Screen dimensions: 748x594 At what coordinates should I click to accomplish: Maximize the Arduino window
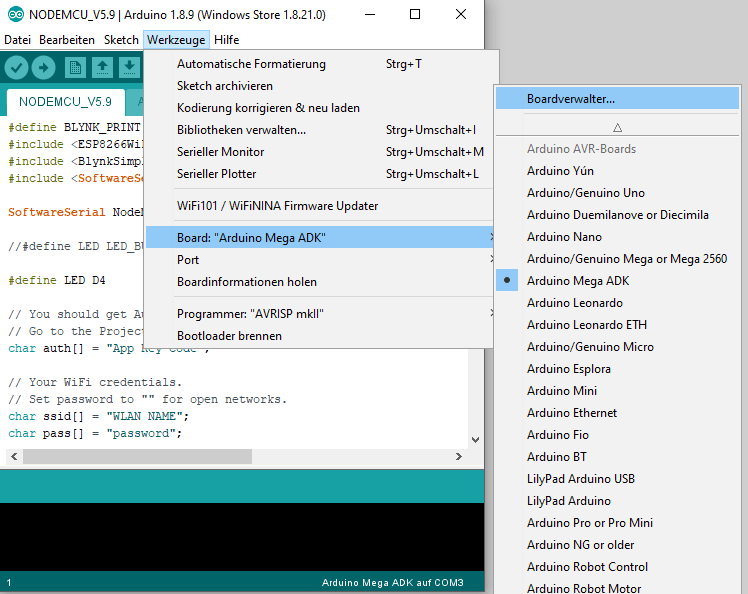tap(415, 14)
